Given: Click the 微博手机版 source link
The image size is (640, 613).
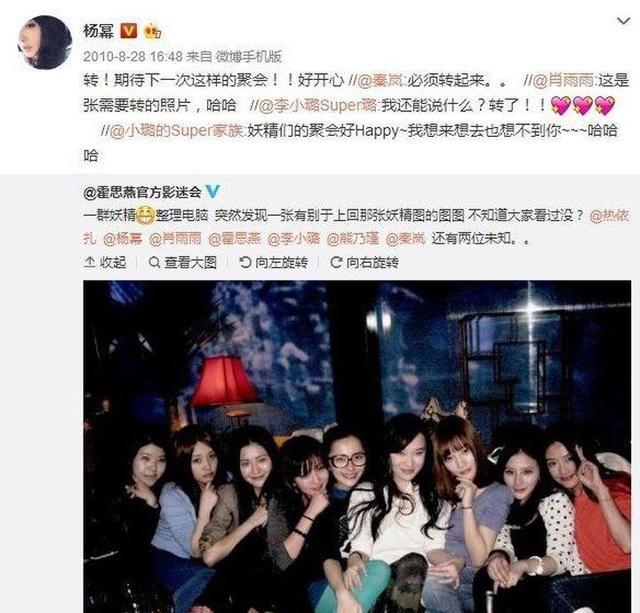Looking at the screenshot, I should tap(249, 56).
